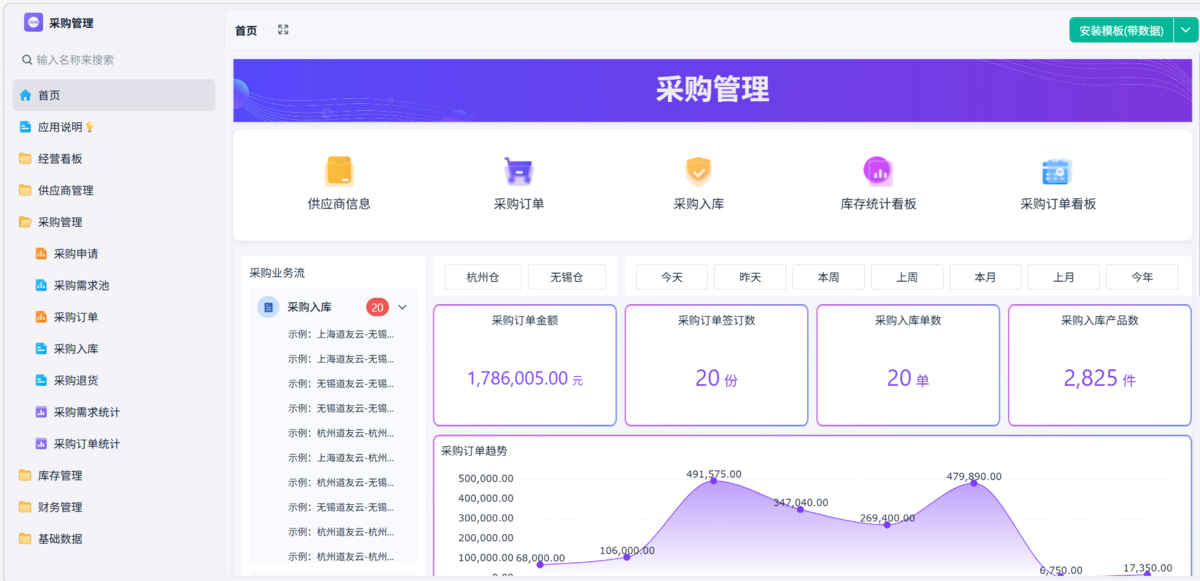Screen dimensions: 1200x581
Task: Click the 首页 tab at the top
Action: tap(246, 31)
